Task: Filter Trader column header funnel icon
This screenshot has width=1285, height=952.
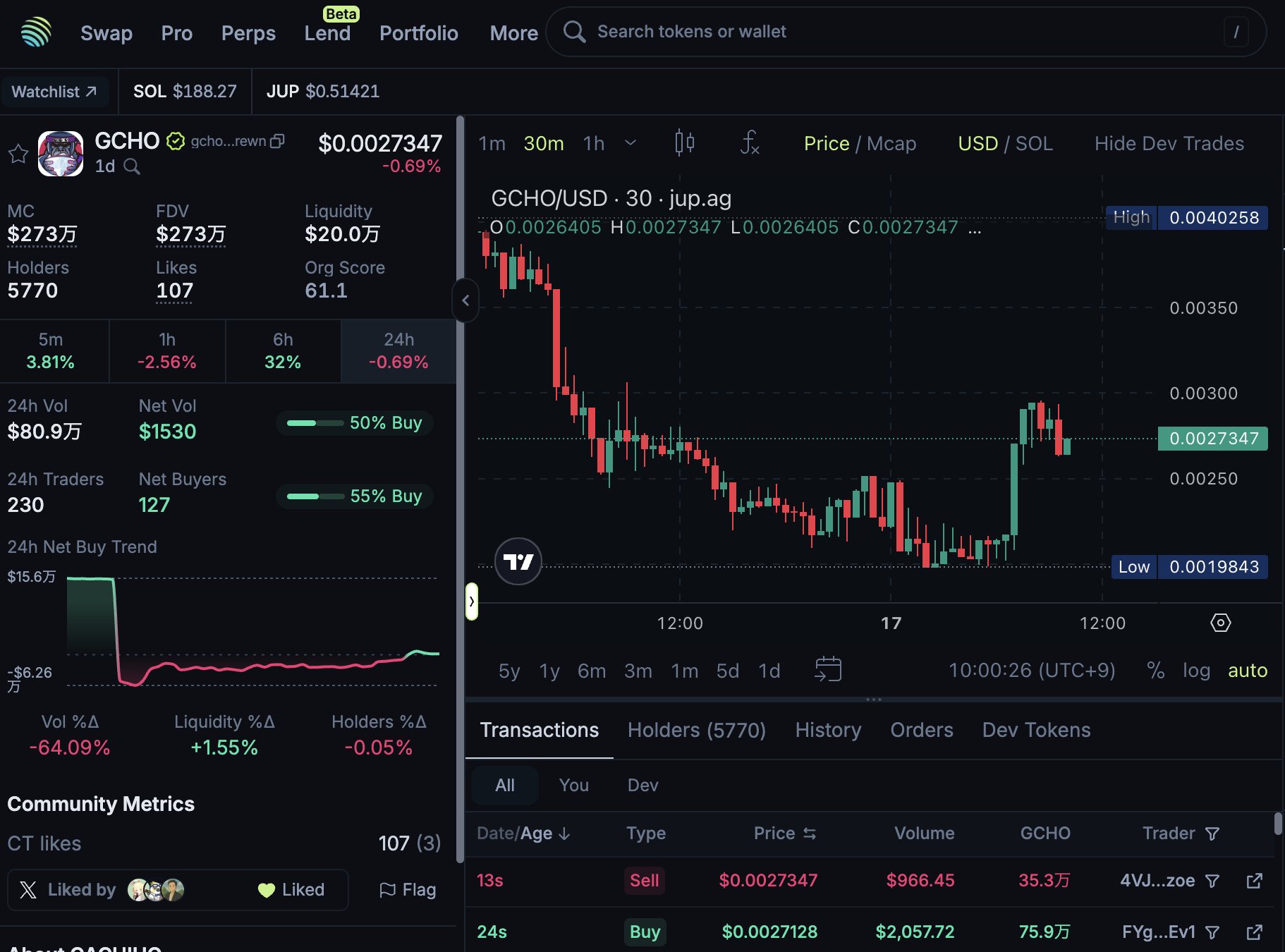Action: coord(1212,834)
